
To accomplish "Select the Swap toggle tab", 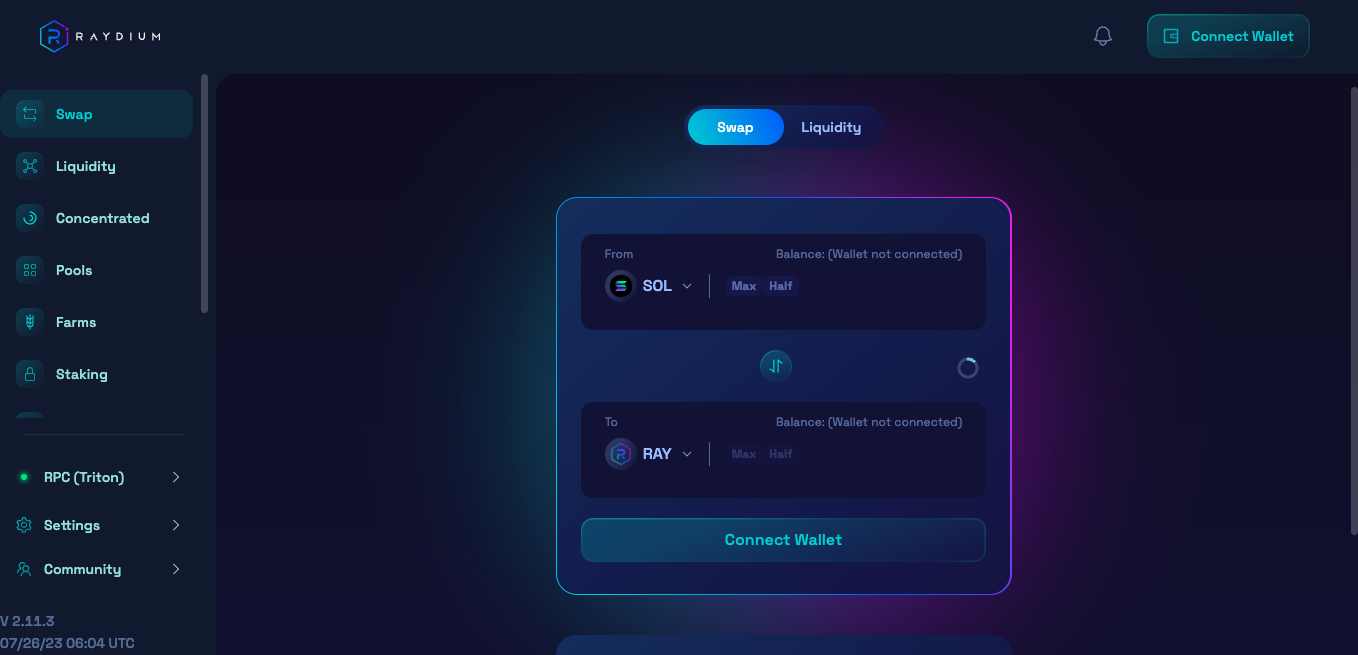I will pyautogui.click(x=735, y=127).
